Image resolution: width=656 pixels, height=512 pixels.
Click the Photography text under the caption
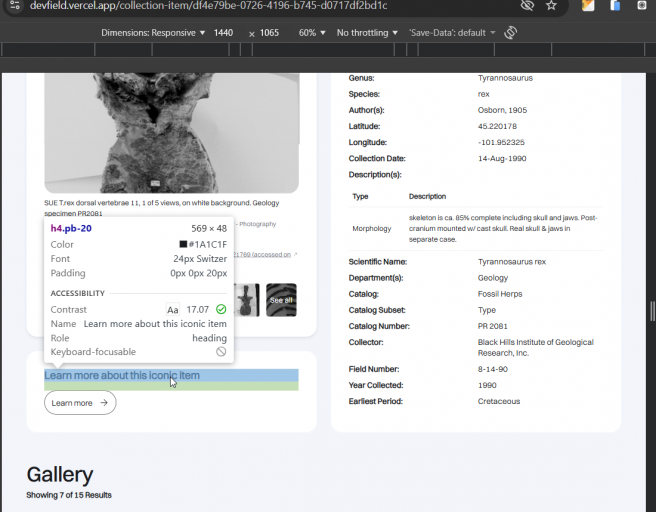[257, 224]
